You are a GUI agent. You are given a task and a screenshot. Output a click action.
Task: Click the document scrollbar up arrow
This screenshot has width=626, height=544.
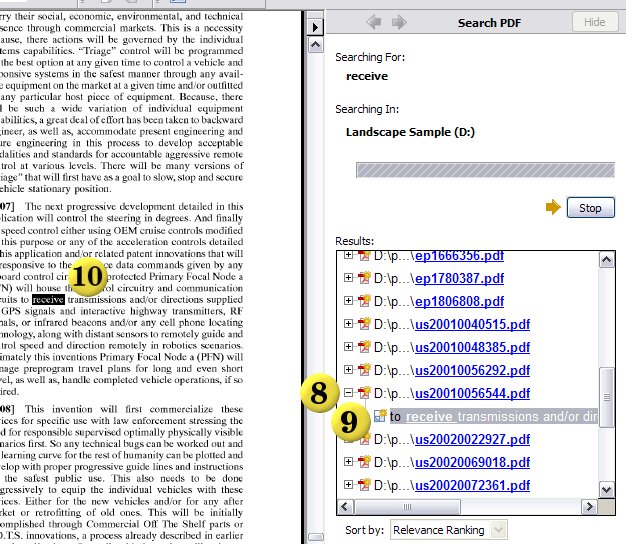coord(315,45)
